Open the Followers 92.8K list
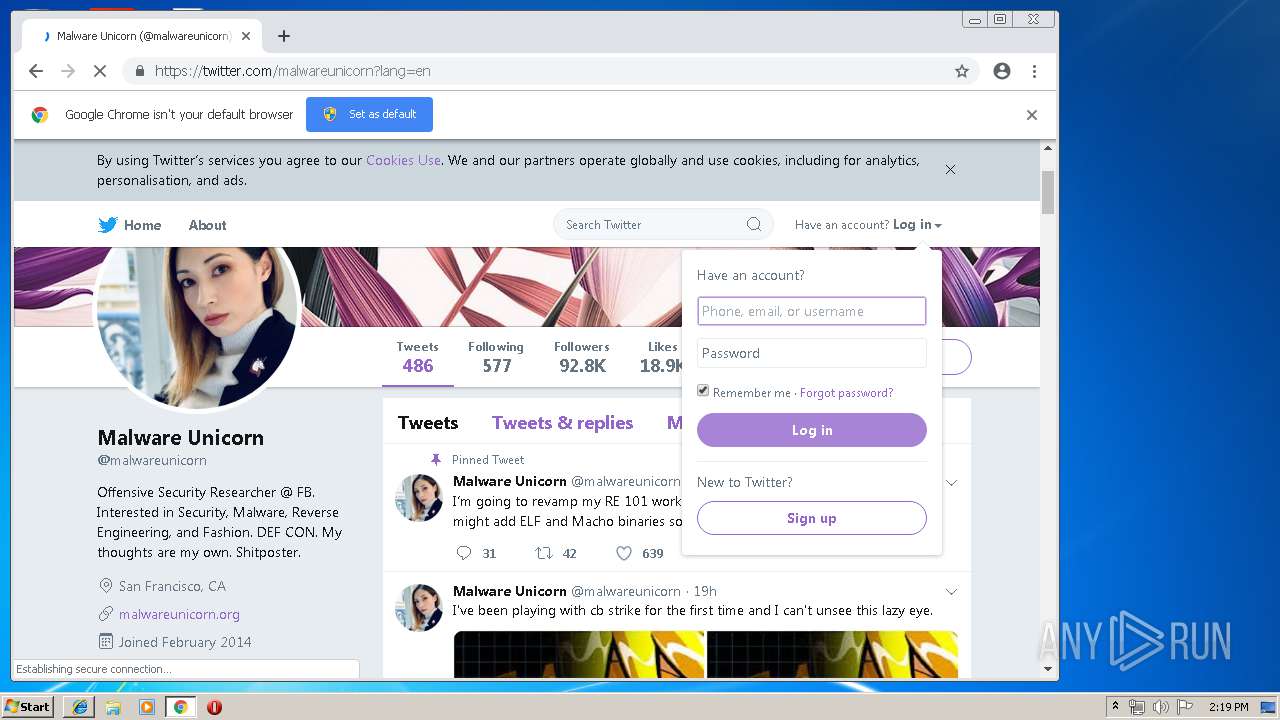1280x720 pixels. point(582,357)
